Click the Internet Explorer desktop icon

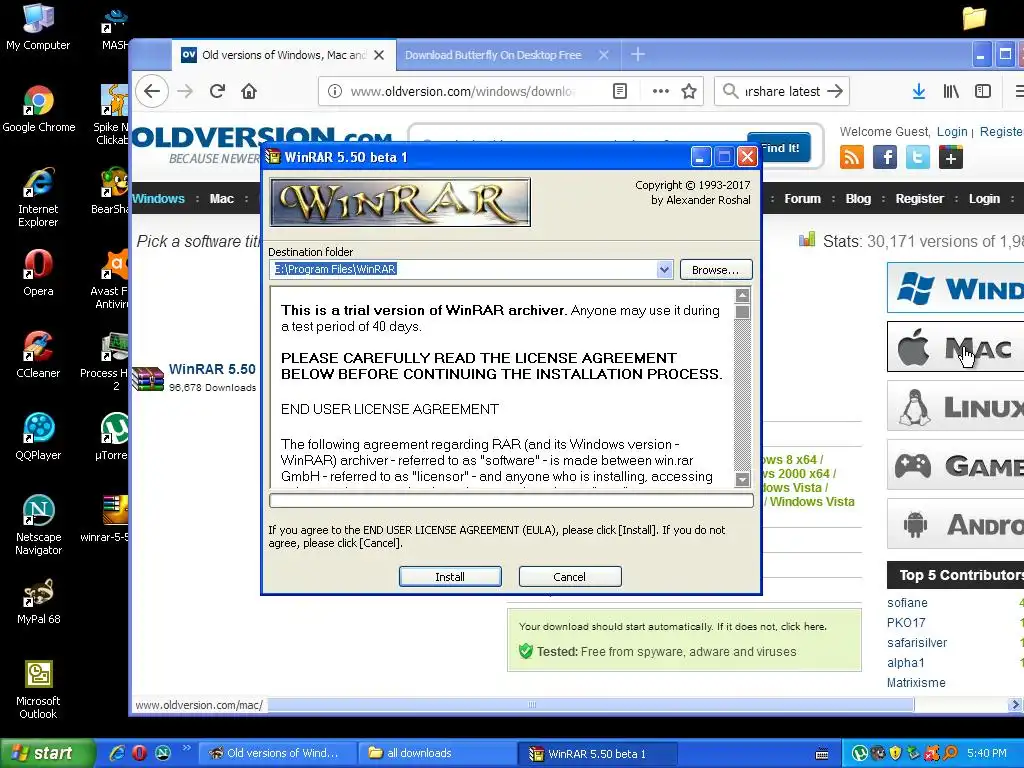coord(38,197)
